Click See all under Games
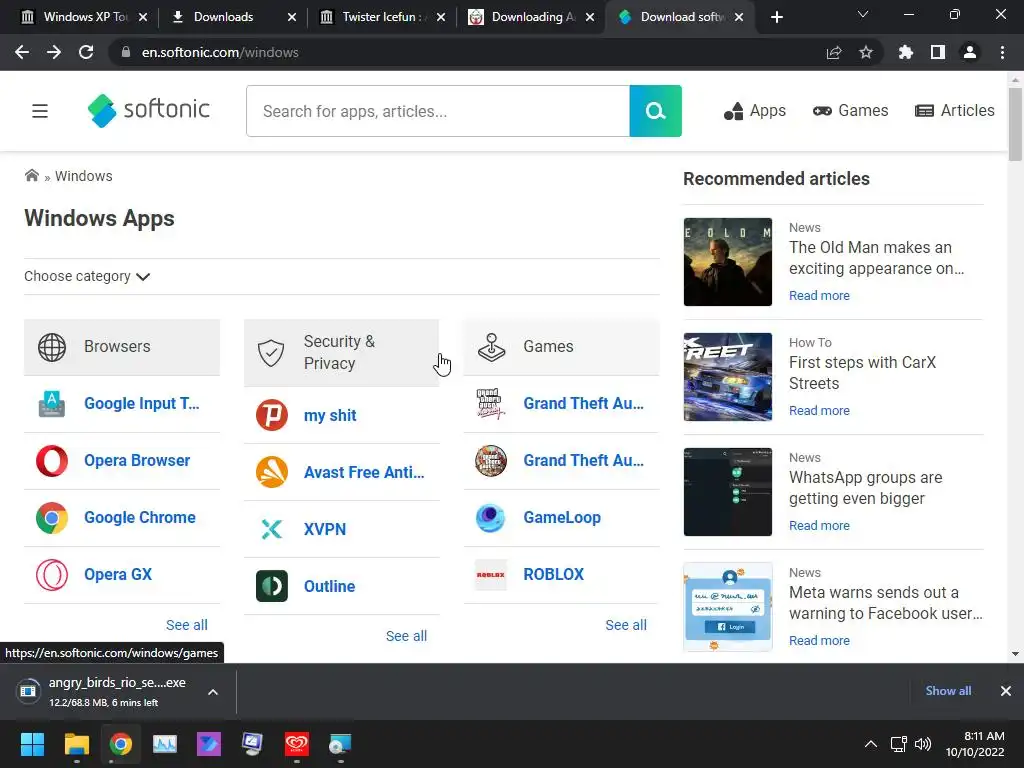The width and height of the screenshot is (1024, 768). 626,625
